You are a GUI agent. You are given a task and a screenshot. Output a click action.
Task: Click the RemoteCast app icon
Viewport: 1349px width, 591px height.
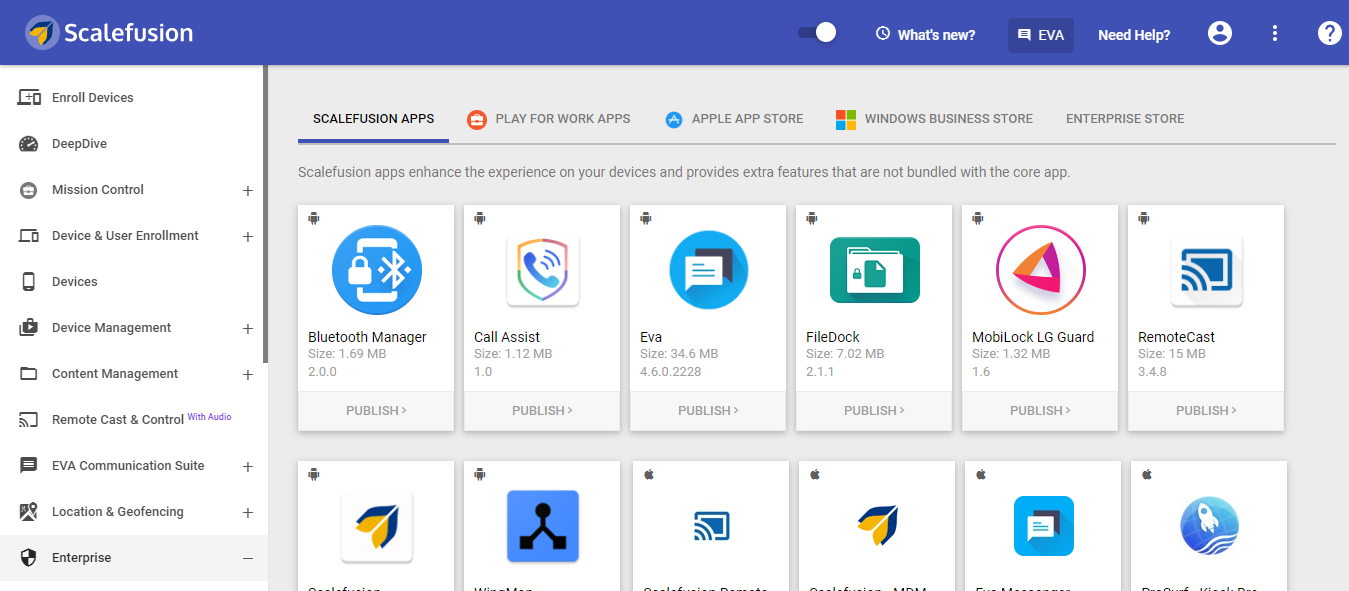point(1207,270)
